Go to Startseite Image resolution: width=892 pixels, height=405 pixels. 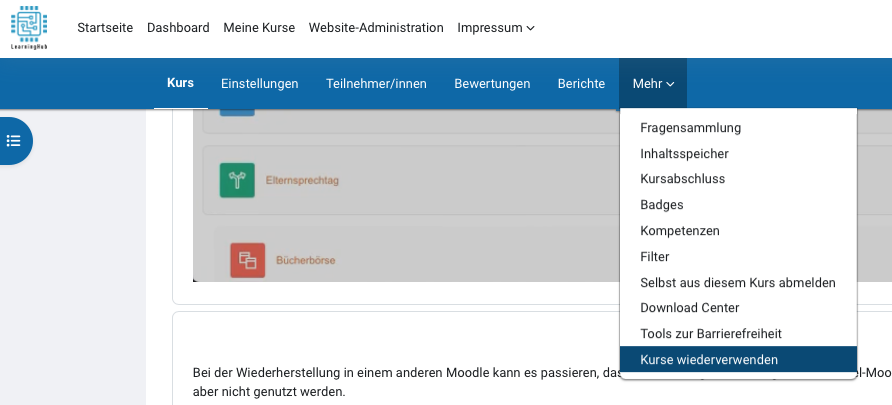pyautogui.click(x=105, y=28)
